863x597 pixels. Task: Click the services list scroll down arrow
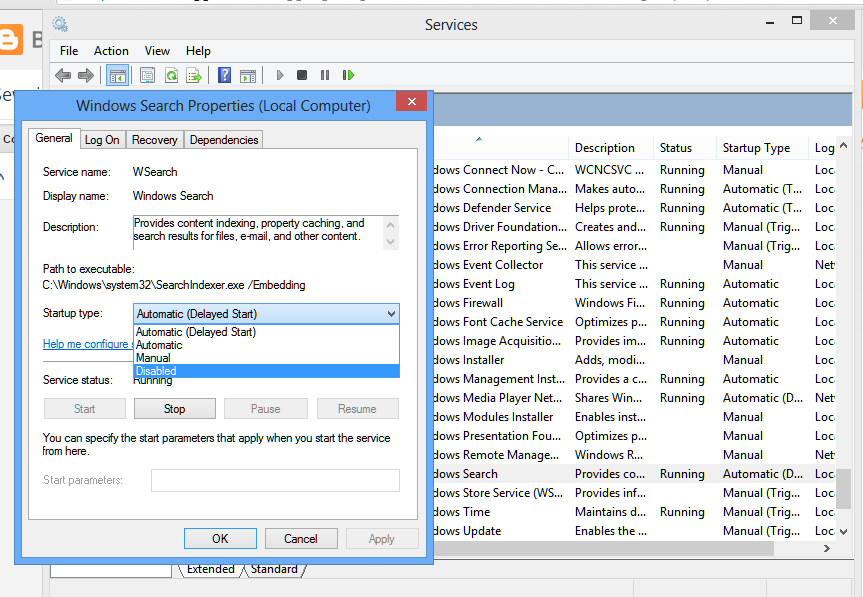pyautogui.click(x=843, y=532)
